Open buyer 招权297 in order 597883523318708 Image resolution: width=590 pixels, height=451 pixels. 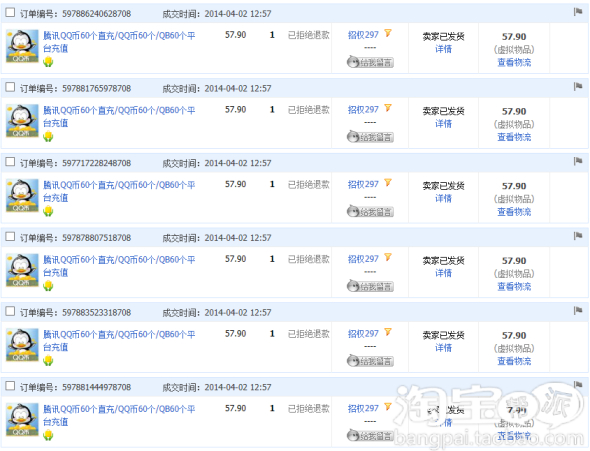coord(363,334)
